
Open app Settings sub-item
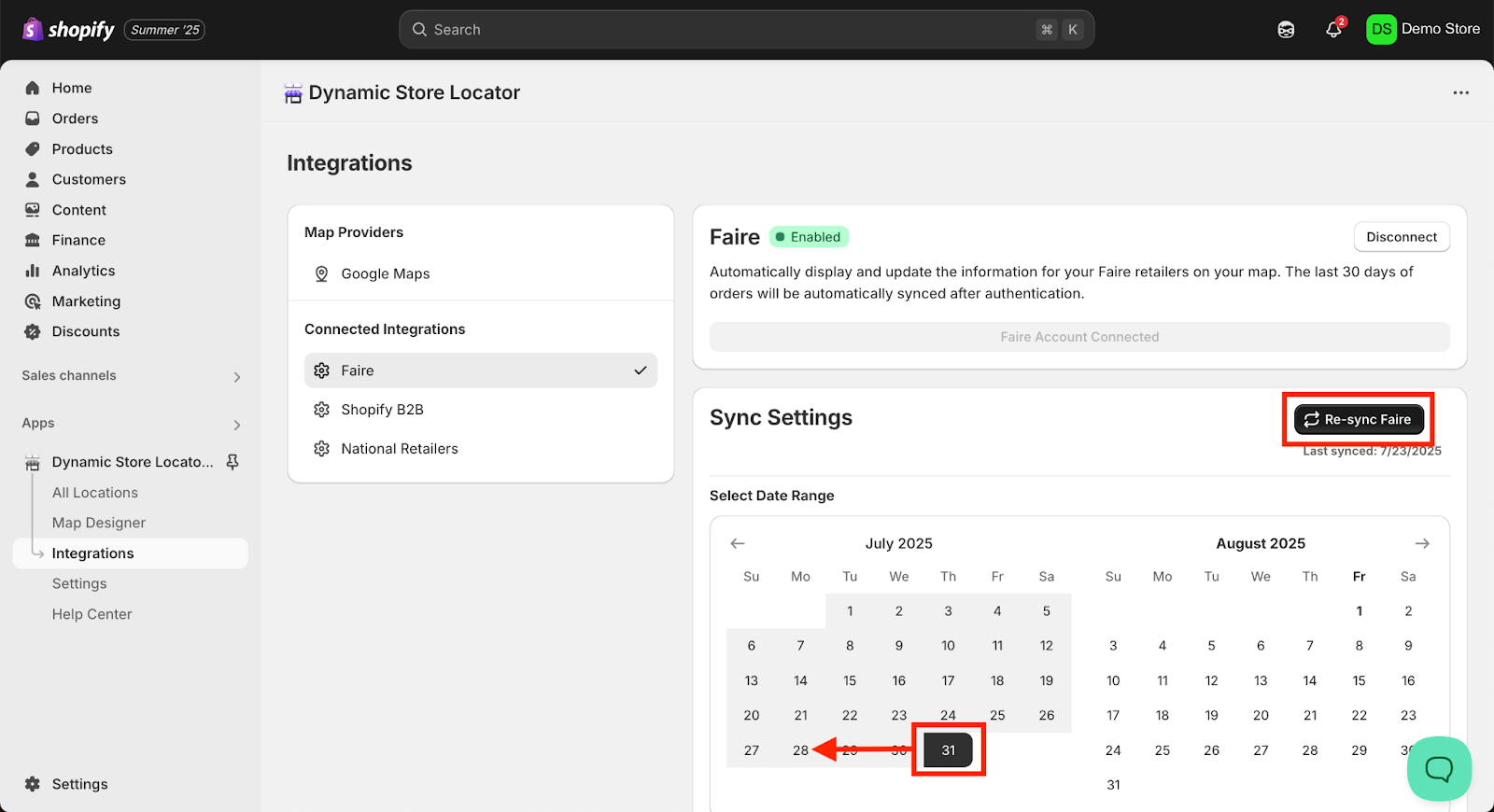(79, 583)
